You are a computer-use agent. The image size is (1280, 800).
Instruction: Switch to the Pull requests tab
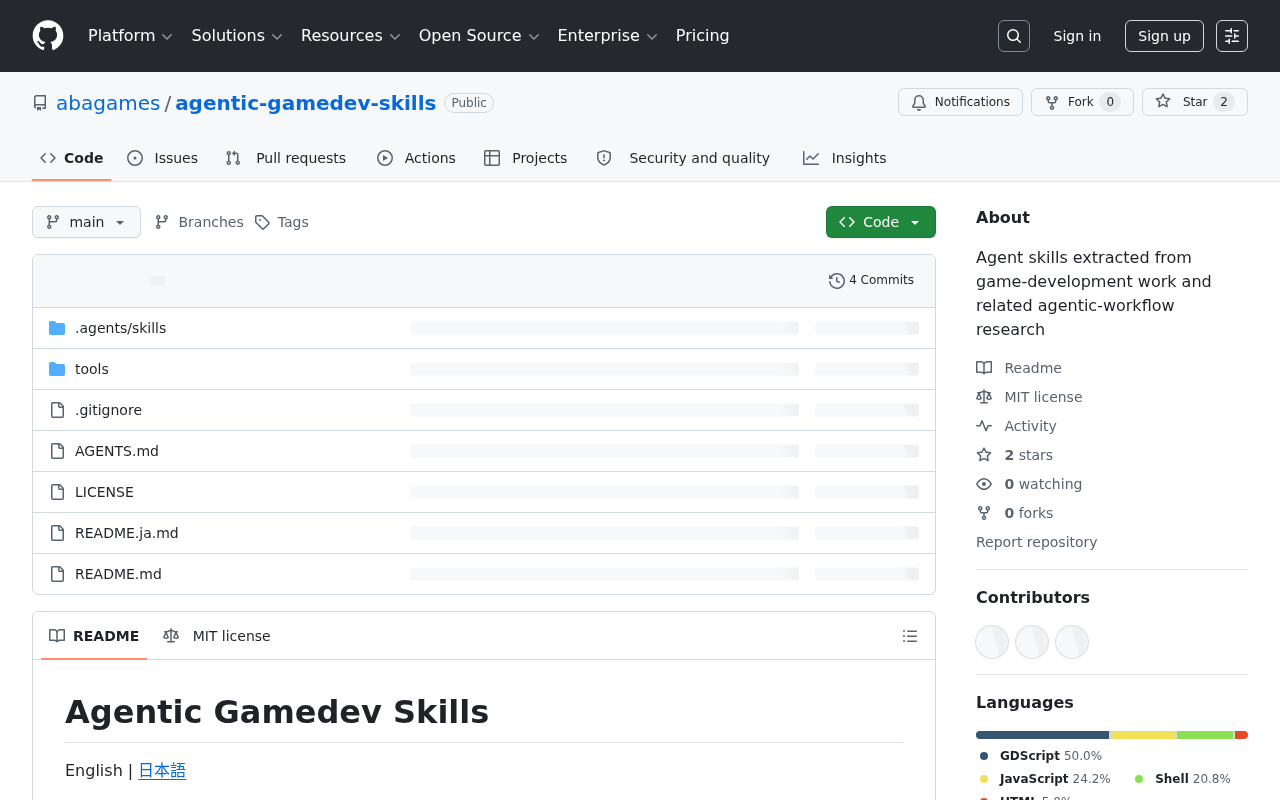pos(285,158)
